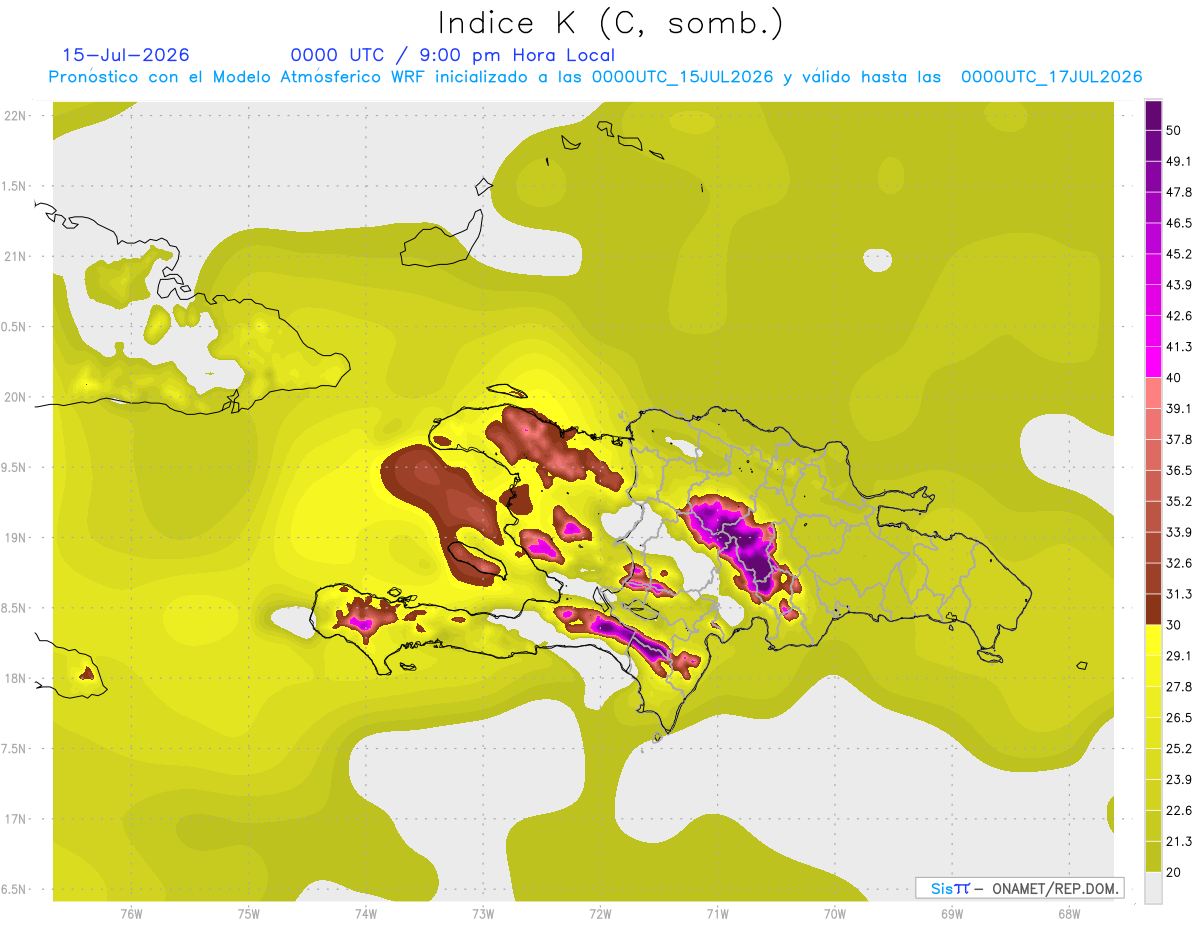
Task: Click the colorbar label "35.2"
Action: tap(1179, 501)
